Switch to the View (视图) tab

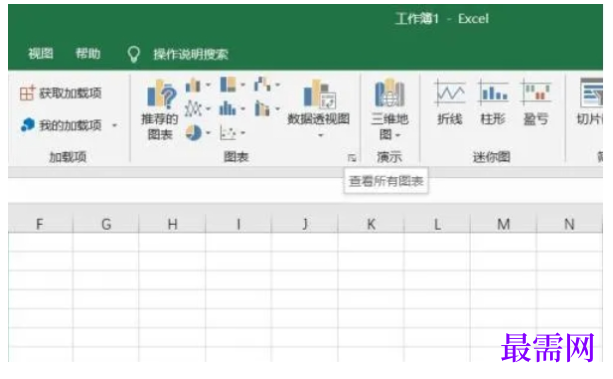[x=41, y=54]
